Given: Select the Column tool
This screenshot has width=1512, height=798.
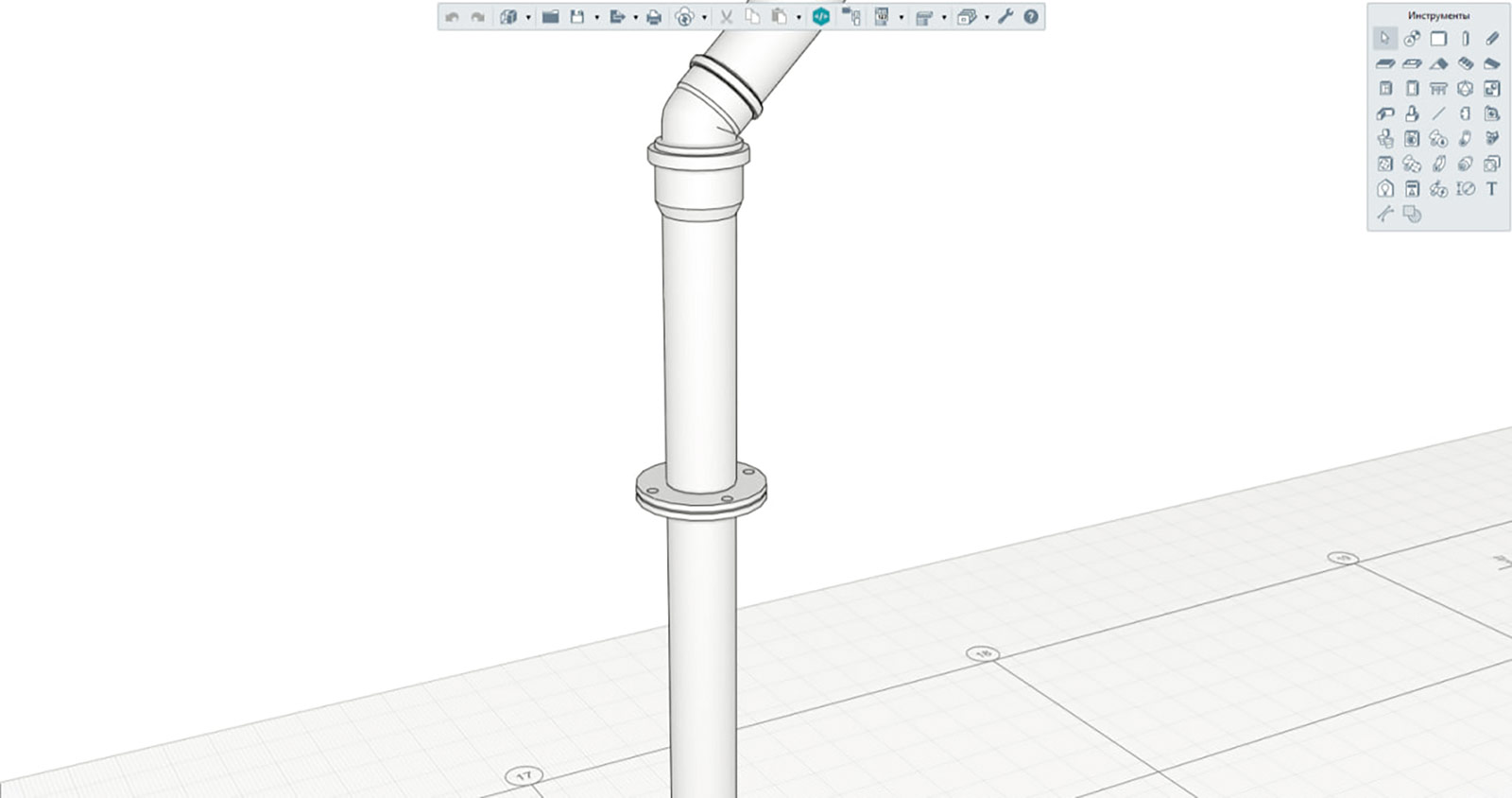Looking at the screenshot, I should [1466, 39].
